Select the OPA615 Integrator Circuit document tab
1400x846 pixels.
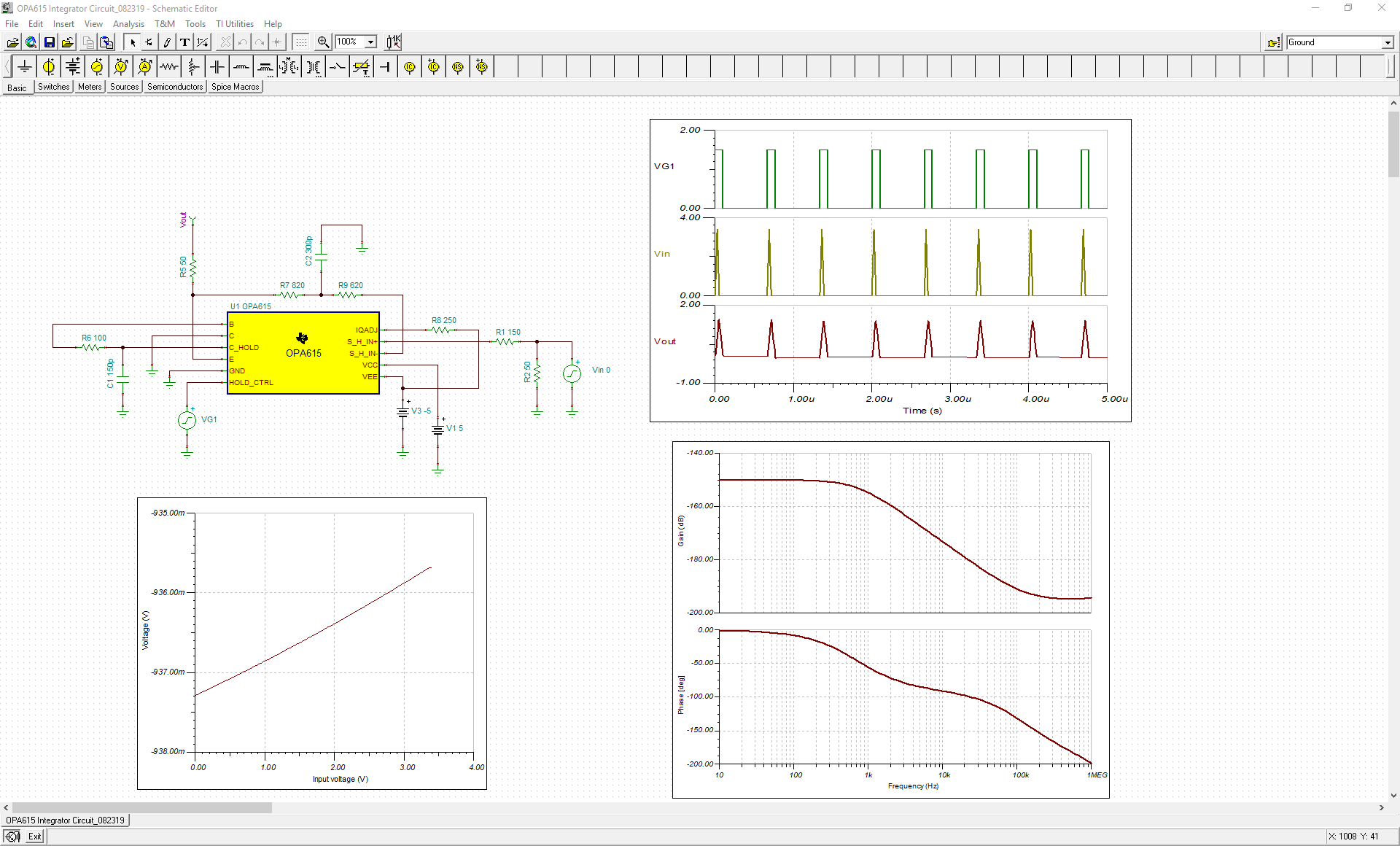pyautogui.click(x=66, y=820)
